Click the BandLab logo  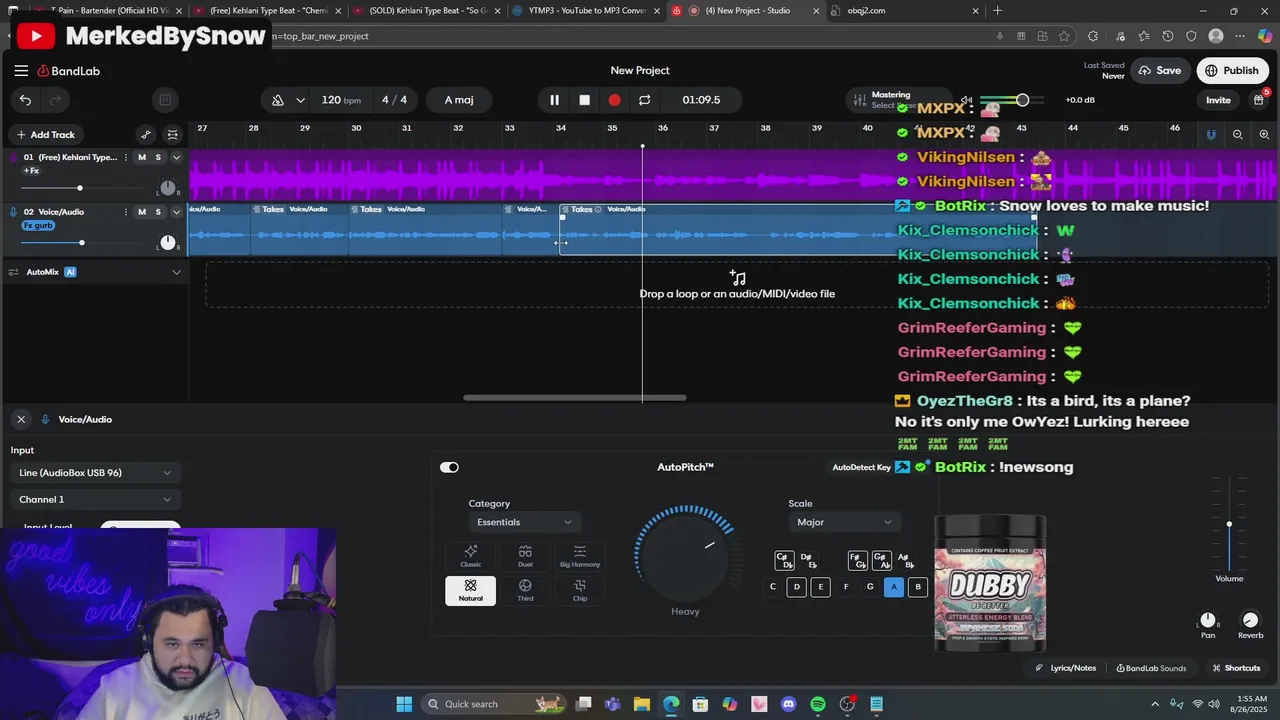[69, 71]
